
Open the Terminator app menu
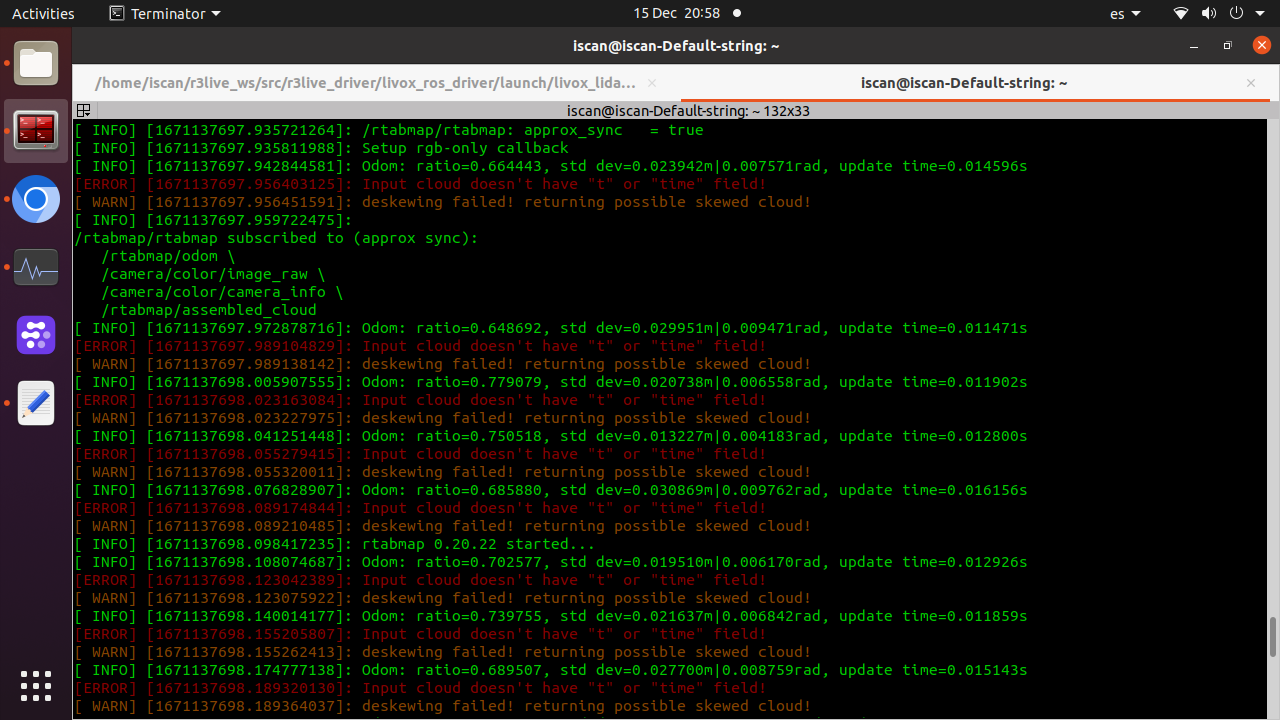pos(165,14)
